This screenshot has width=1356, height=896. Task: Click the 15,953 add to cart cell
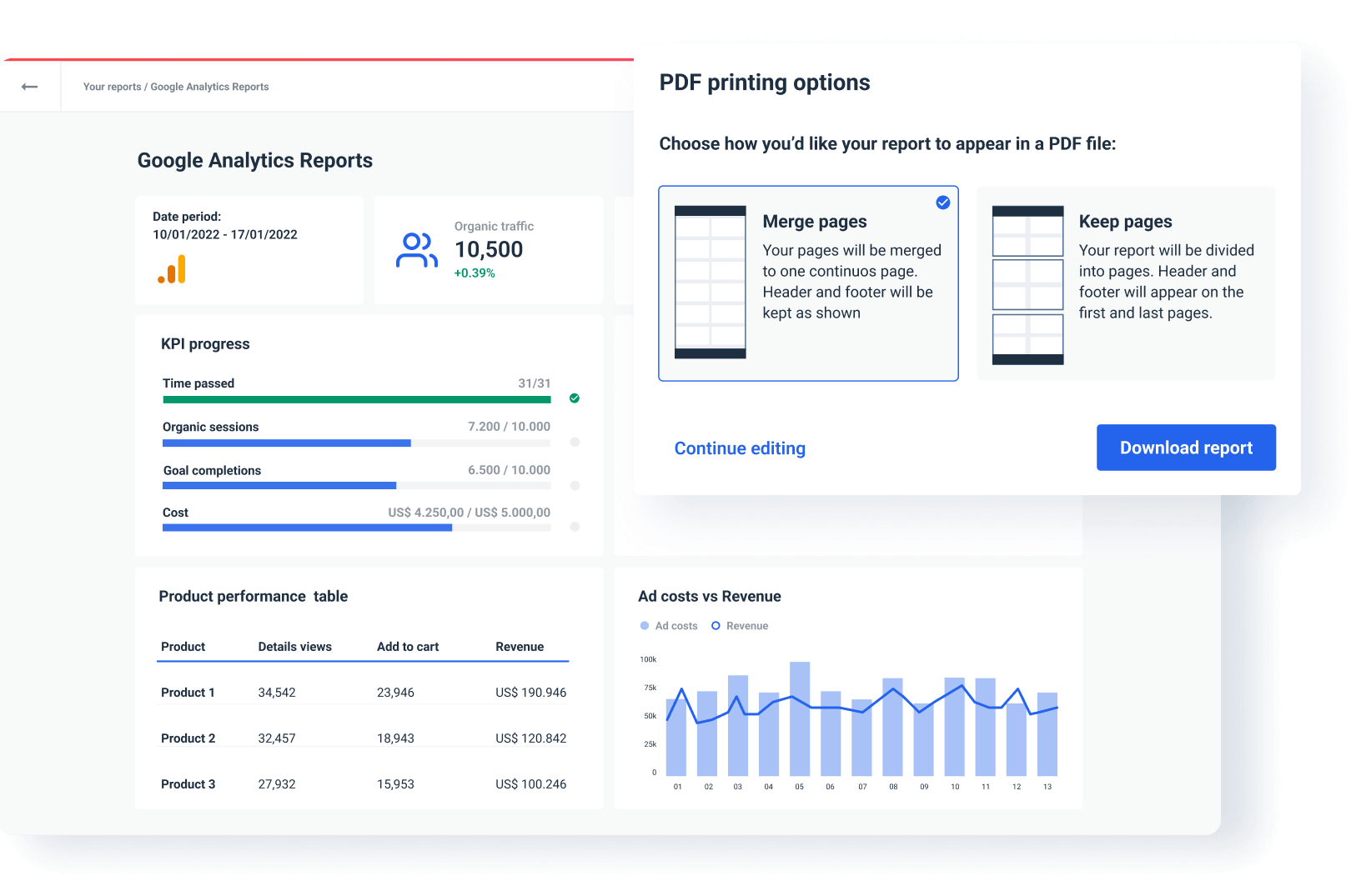click(x=395, y=784)
